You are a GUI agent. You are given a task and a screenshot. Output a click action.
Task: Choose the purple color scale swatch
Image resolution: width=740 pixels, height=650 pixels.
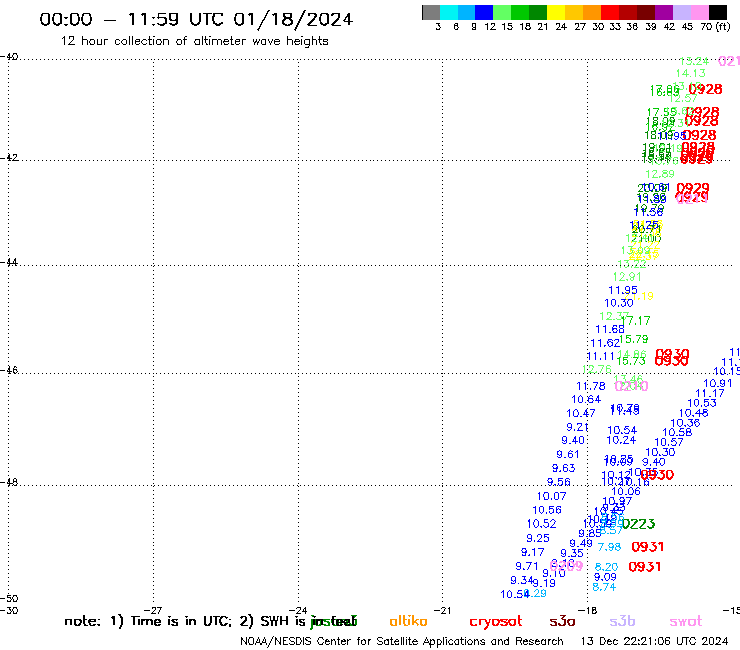pos(664,12)
